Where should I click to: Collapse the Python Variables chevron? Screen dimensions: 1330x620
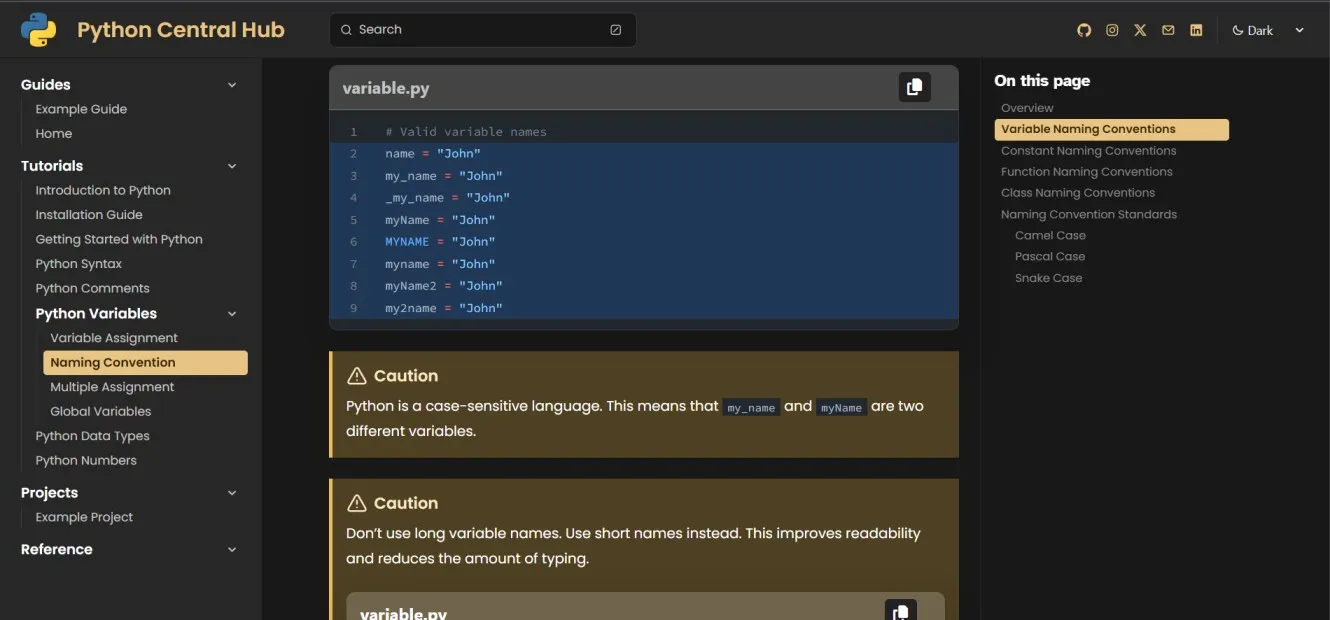tap(232, 314)
